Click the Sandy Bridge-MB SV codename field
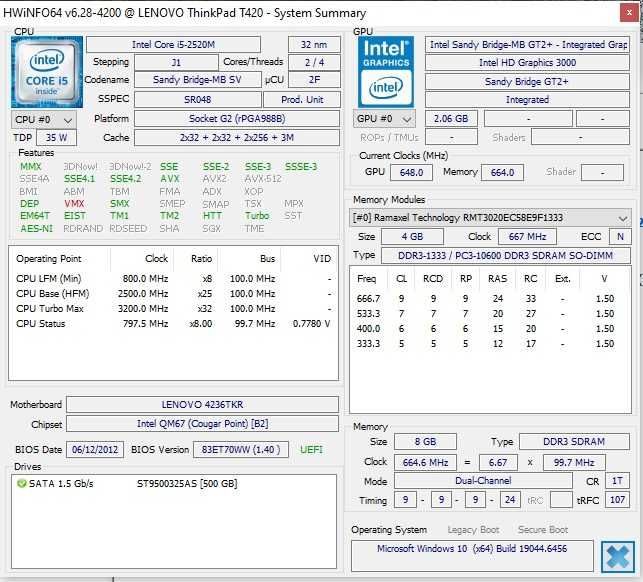This screenshot has height=582, width=643. pos(198,80)
